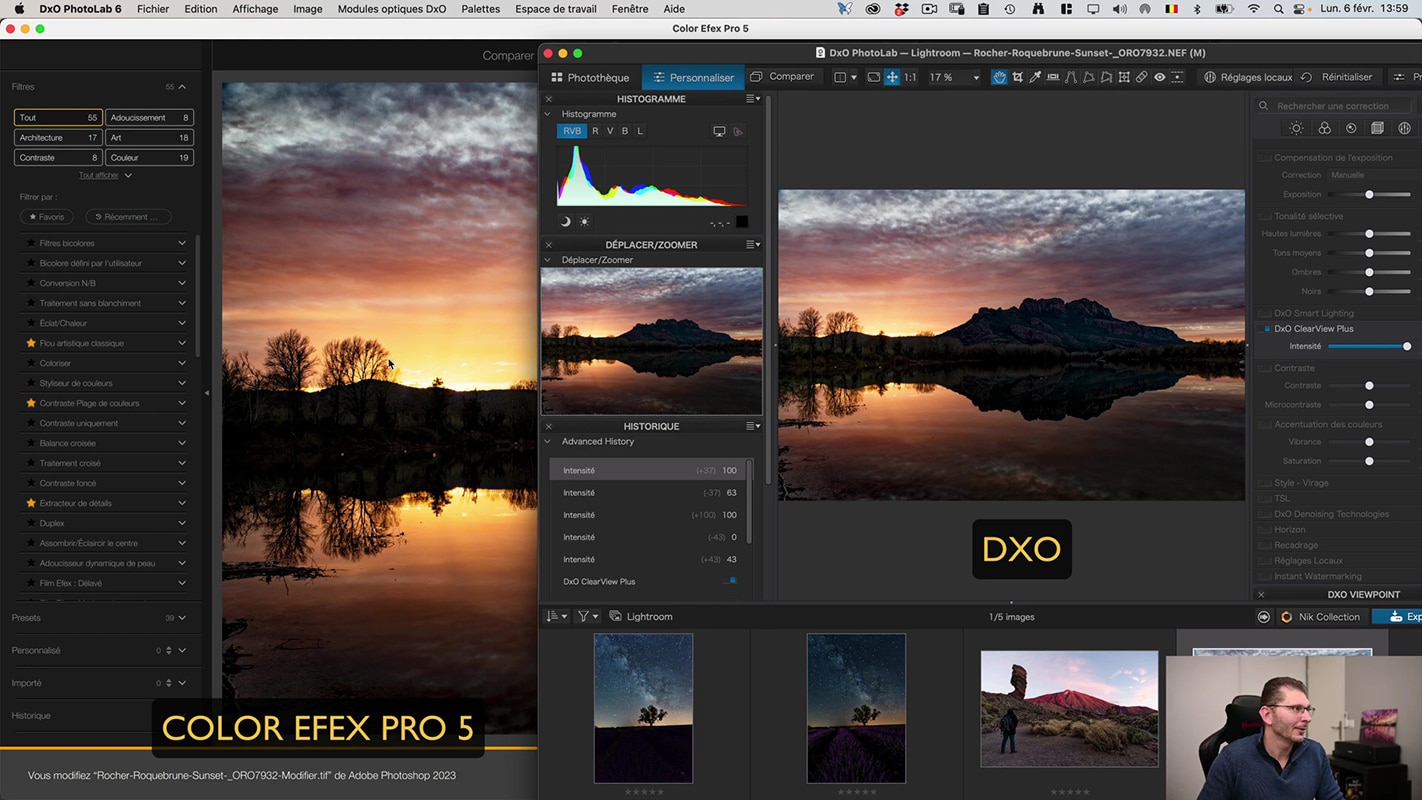Image resolution: width=1422 pixels, height=800 pixels.
Task: Select the move arrows tool
Action: click(892, 77)
